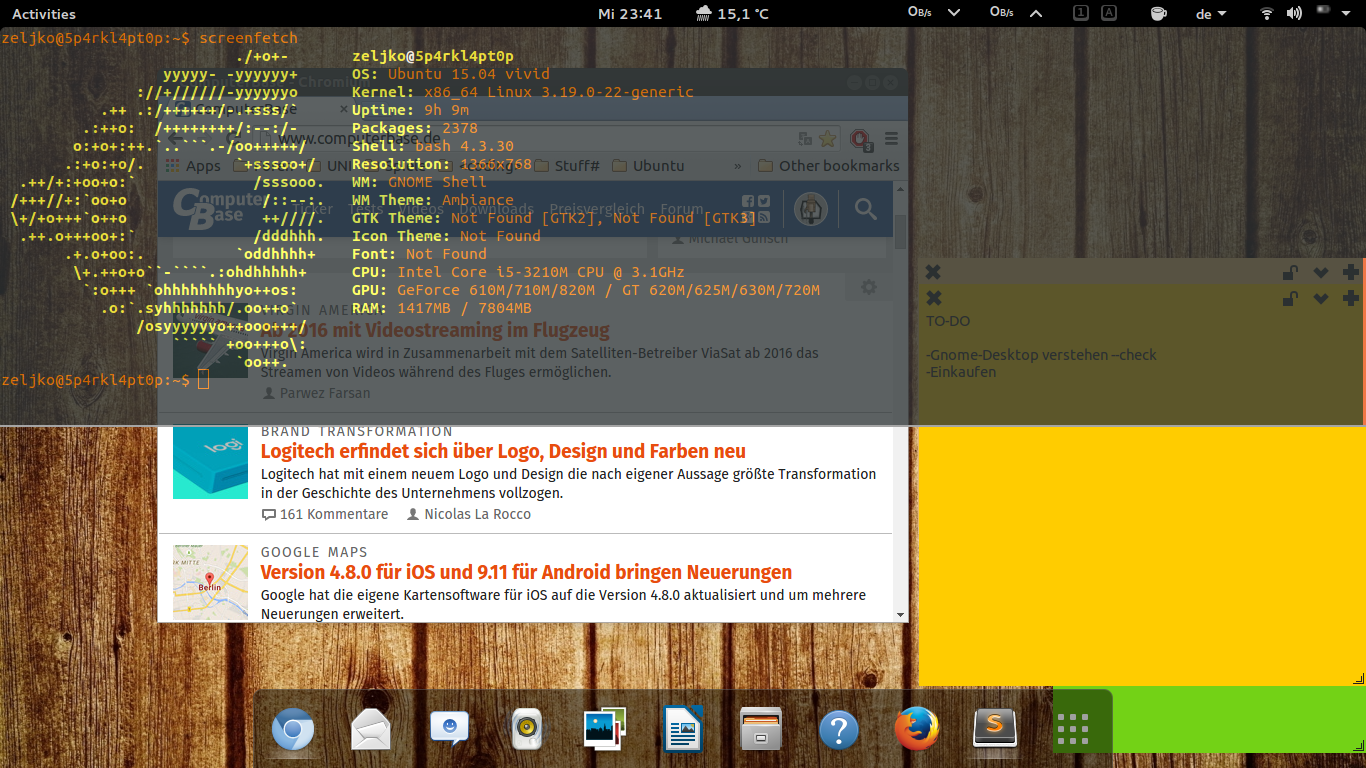Open the 'Apps' bookmarks bar shortcut
Image resolution: width=1366 pixels, height=768 pixels.
[x=193, y=166]
